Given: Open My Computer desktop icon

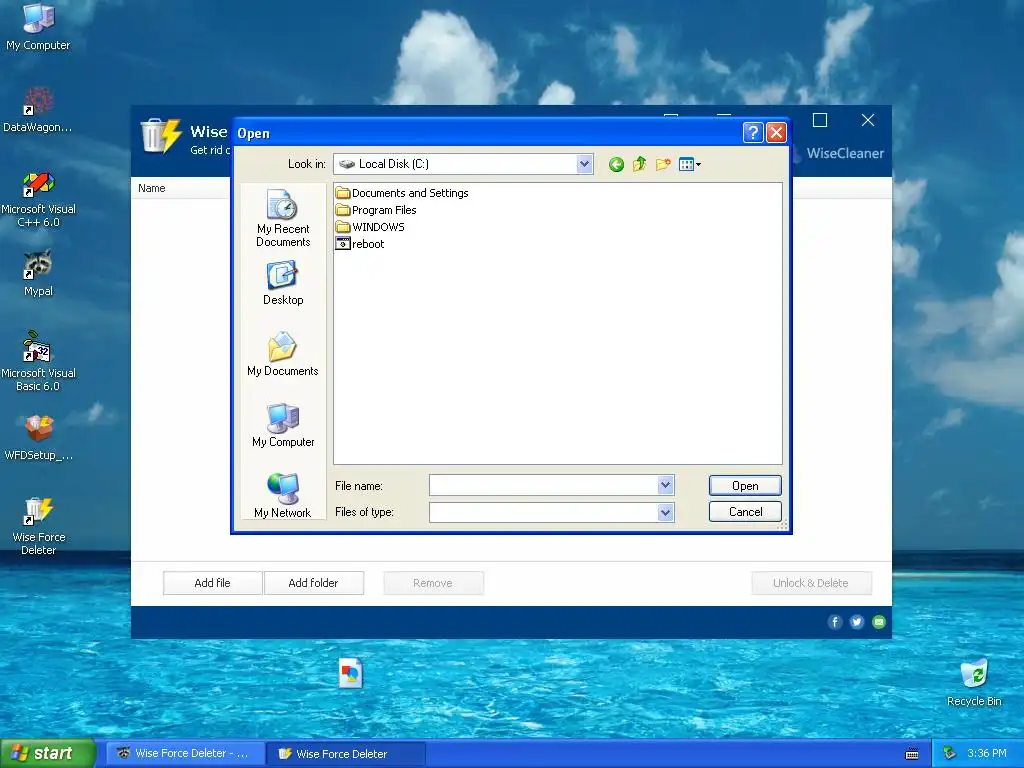Looking at the screenshot, I should tap(38, 27).
